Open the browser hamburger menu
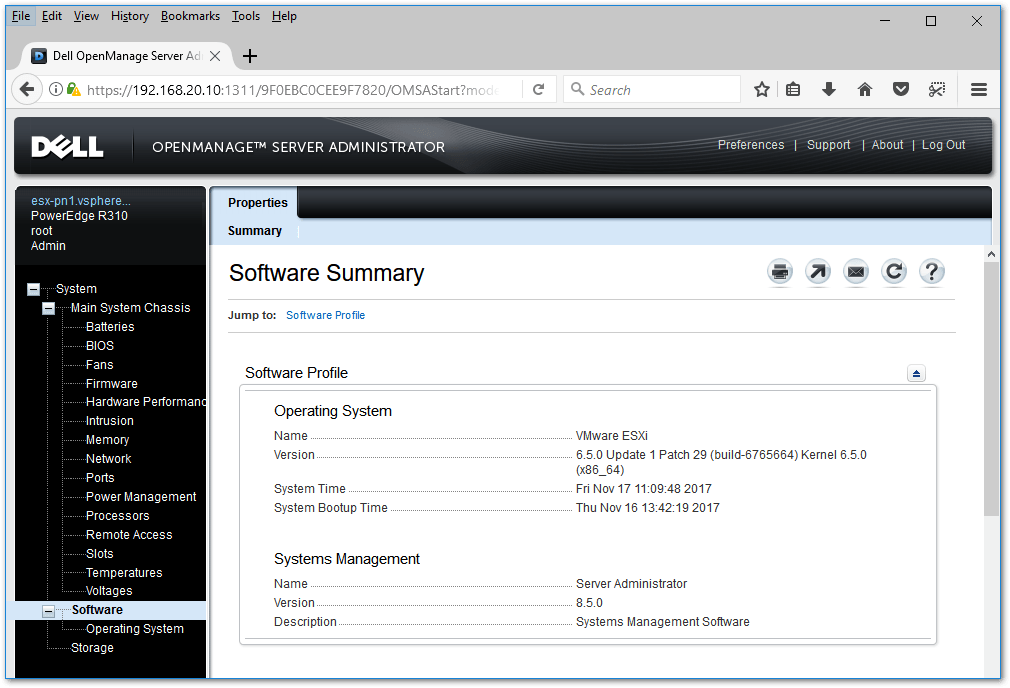Viewport: 1010px width, 688px height. pyautogui.click(x=979, y=90)
